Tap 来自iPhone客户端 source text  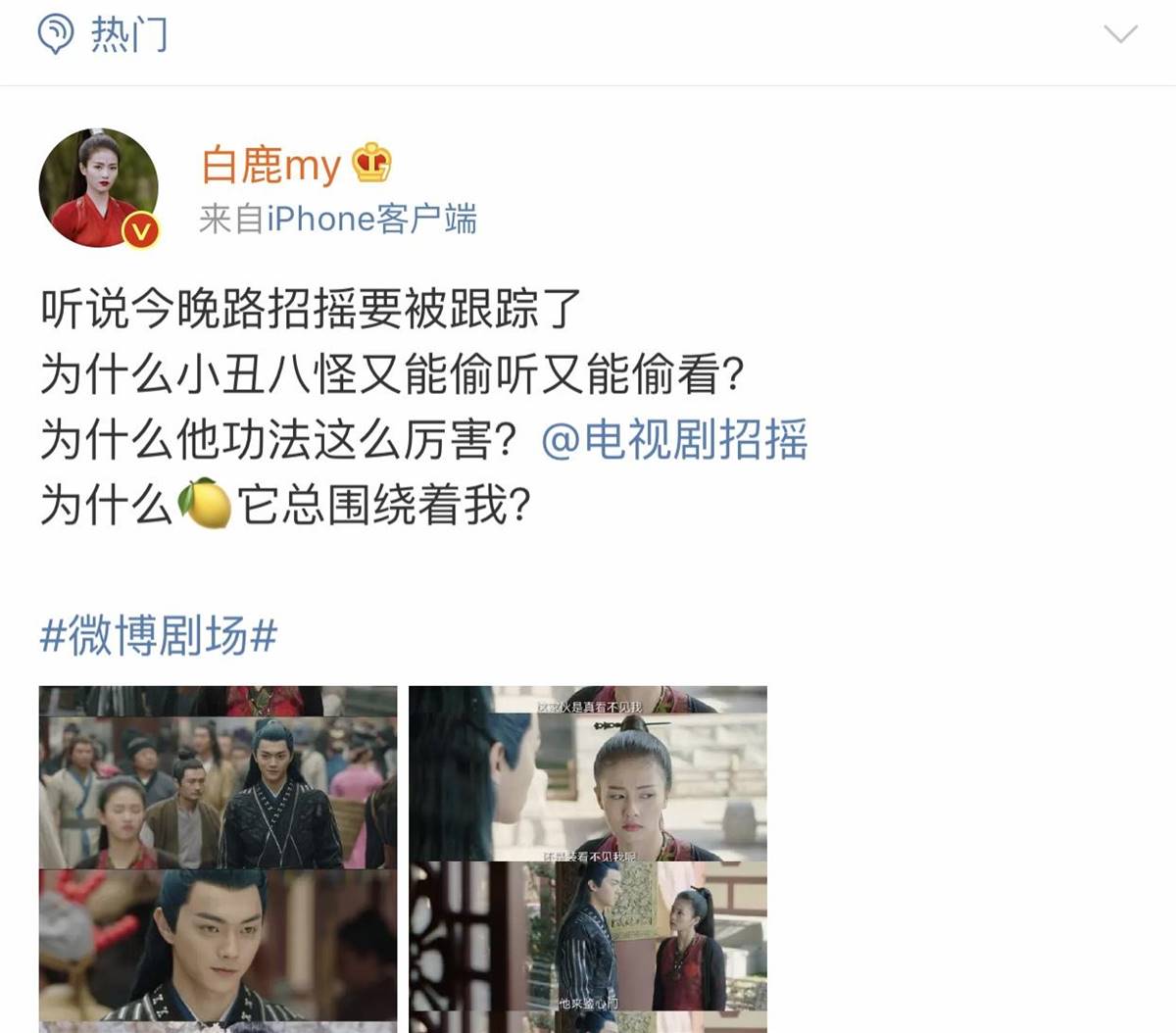(x=338, y=219)
